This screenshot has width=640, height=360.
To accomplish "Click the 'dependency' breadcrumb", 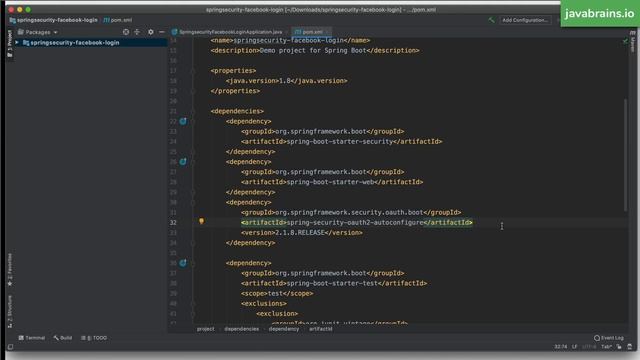I will click(284, 329).
